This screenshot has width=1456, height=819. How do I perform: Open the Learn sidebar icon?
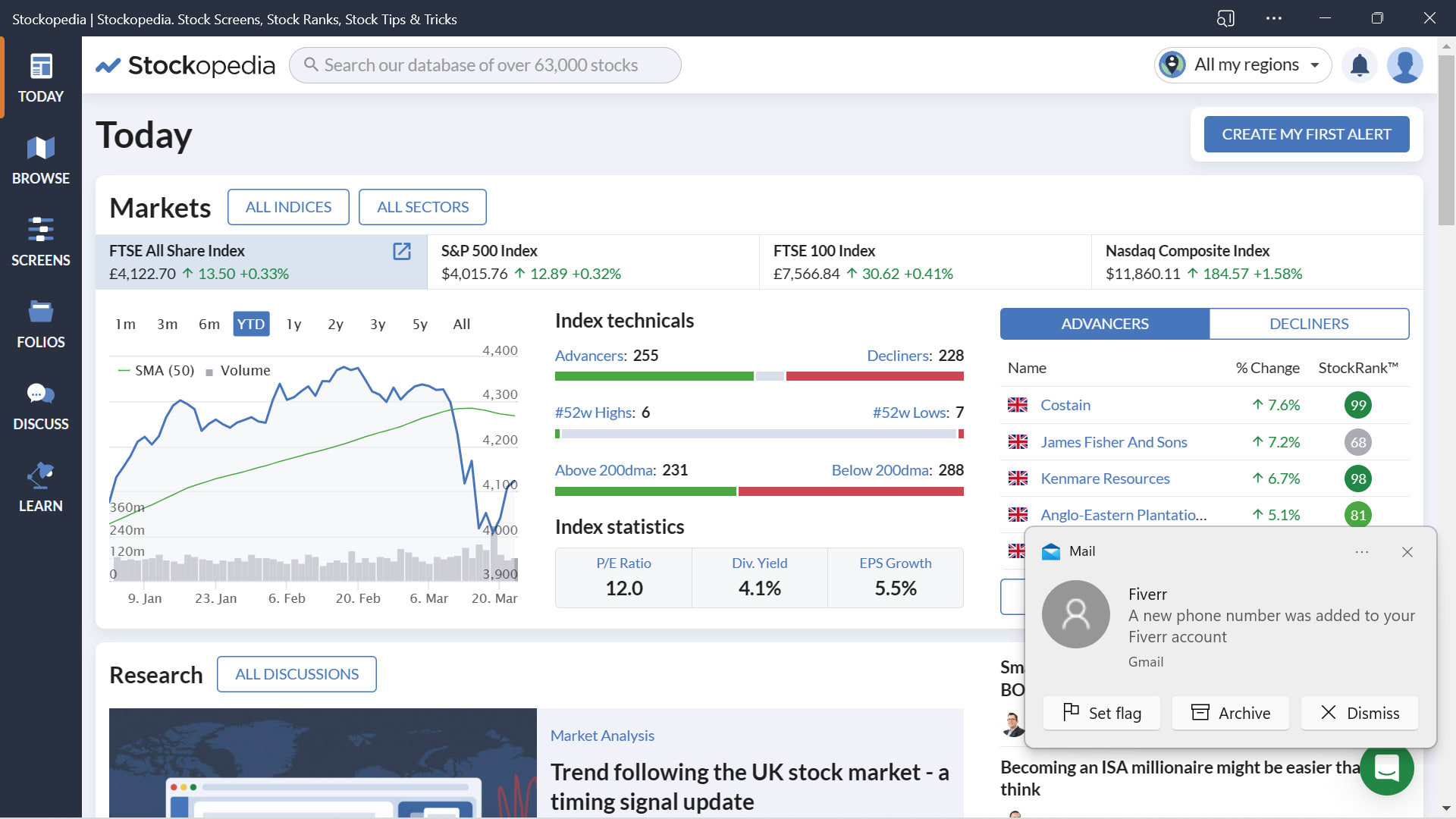click(40, 488)
